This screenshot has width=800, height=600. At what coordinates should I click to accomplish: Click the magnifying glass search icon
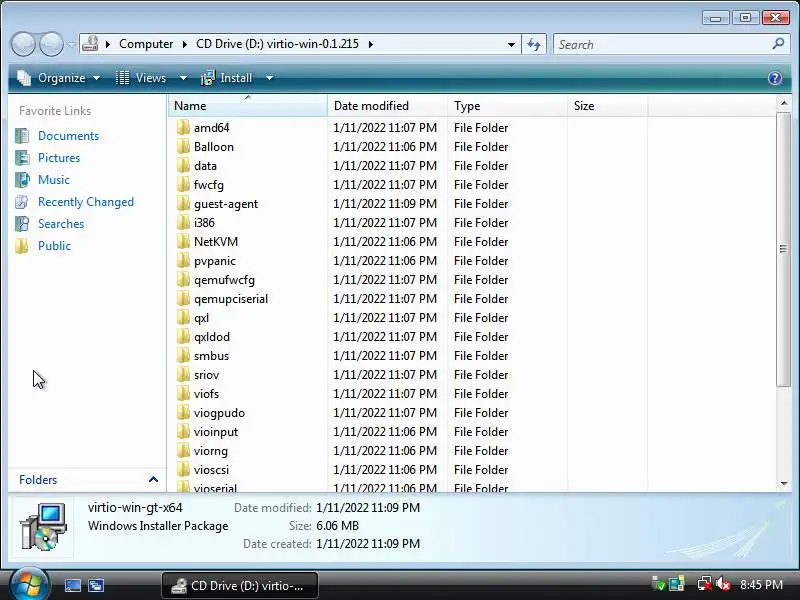click(778, 44)
